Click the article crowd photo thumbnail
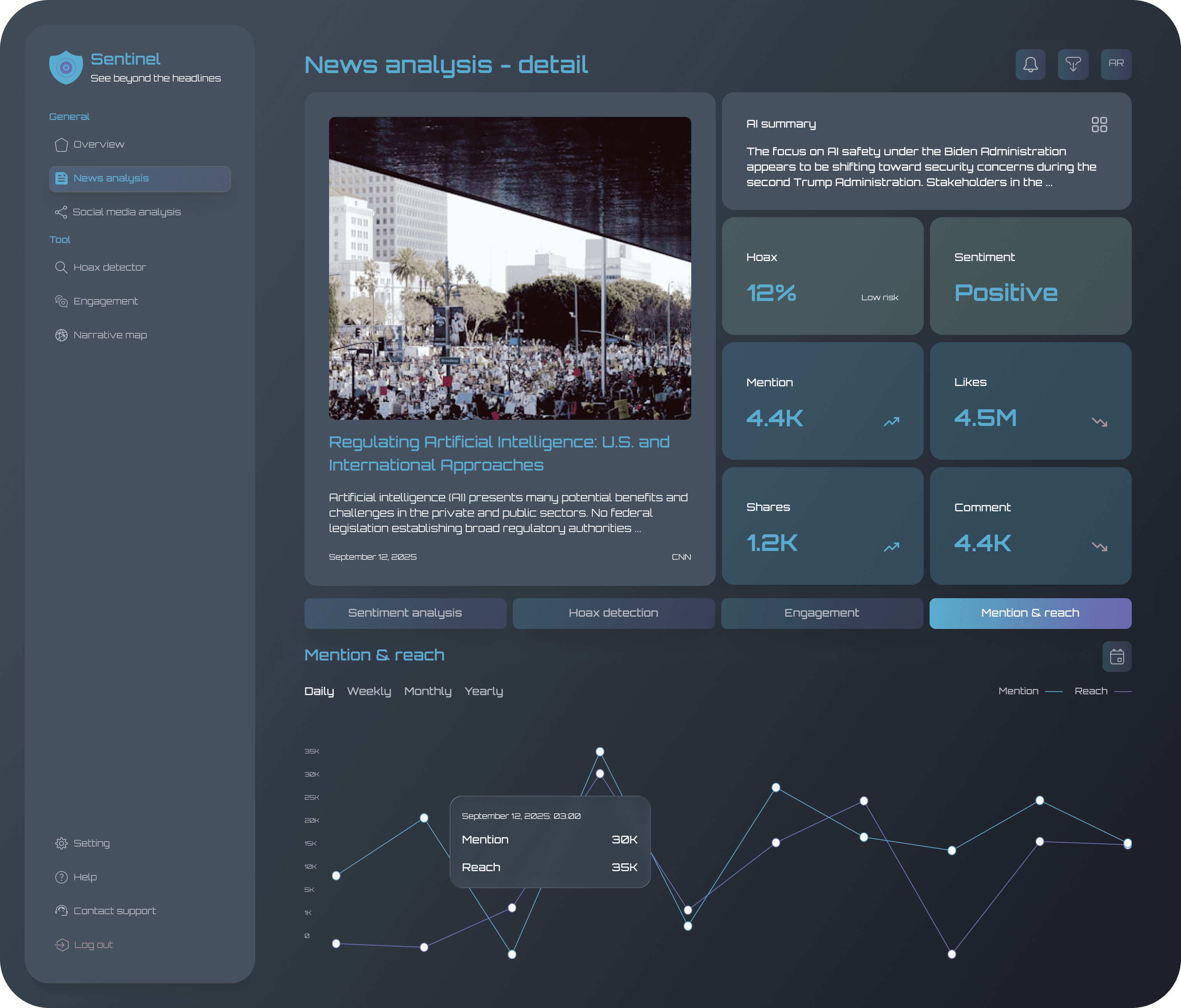The image size is (1181, 1008). click(509, 268)
